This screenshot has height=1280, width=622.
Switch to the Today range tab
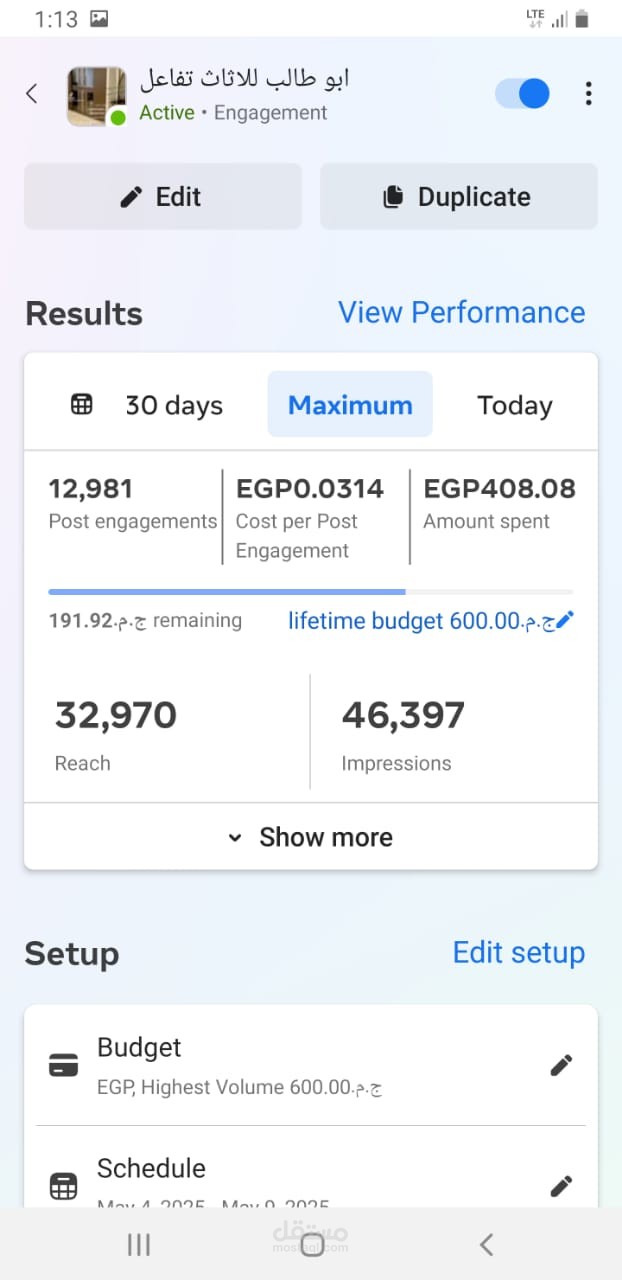pos(514,405)
